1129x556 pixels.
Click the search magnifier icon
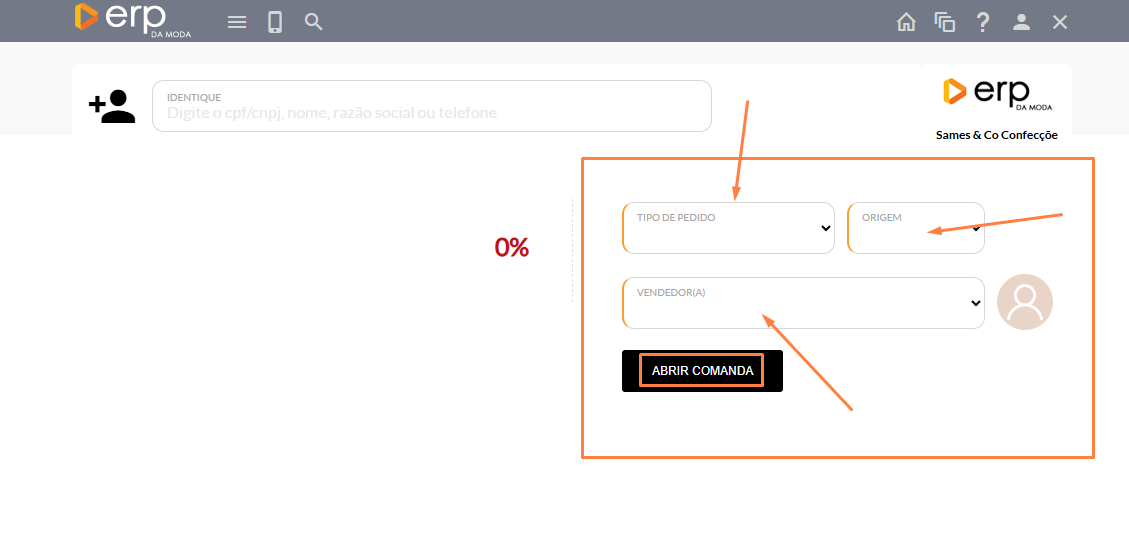point(314,22)
